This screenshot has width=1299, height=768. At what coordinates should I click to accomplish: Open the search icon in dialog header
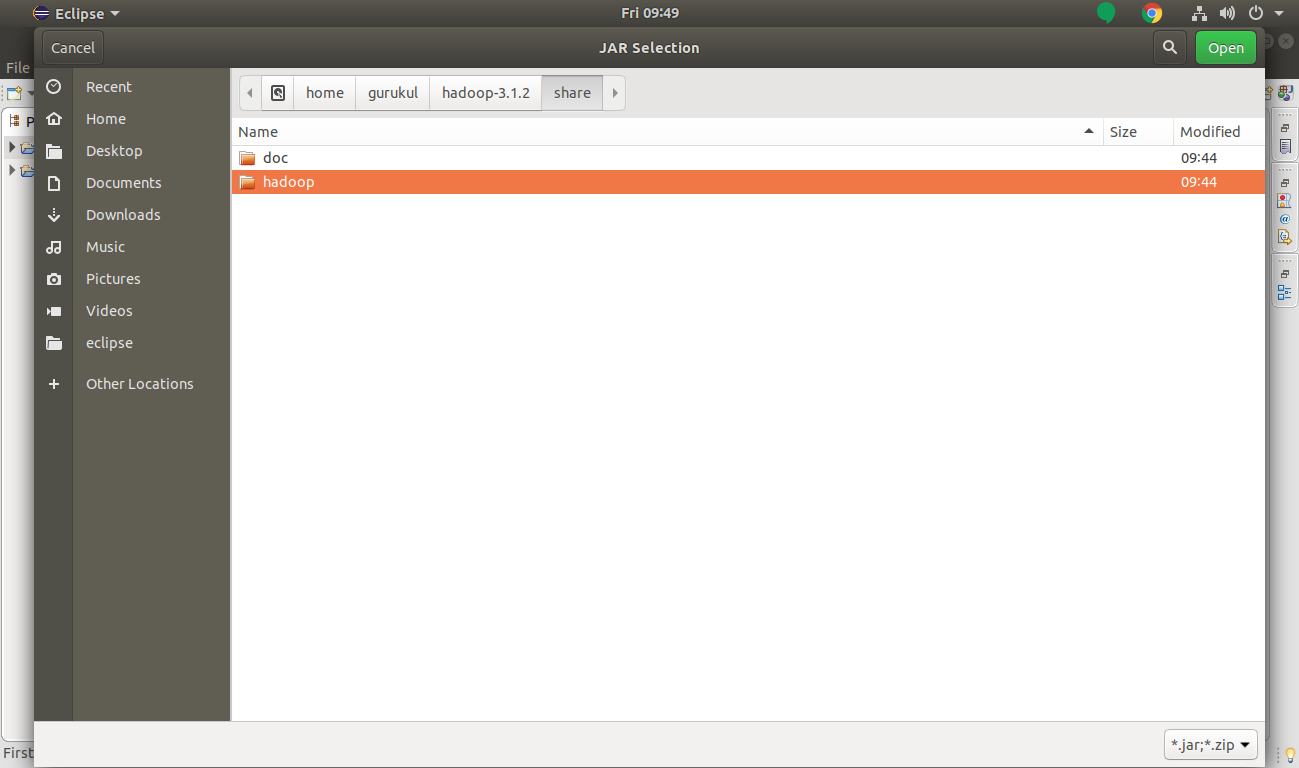1169,48
